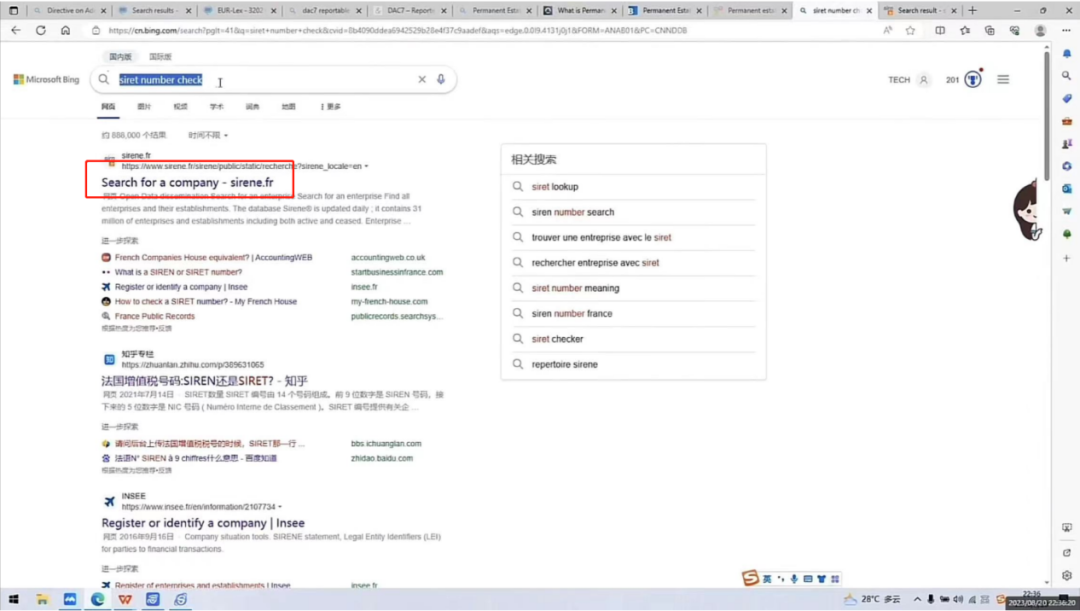Open Register or identify a company | Insee heading
Image resolution: width=1080 pixels, height=611 pixels.
coord(203,523)
